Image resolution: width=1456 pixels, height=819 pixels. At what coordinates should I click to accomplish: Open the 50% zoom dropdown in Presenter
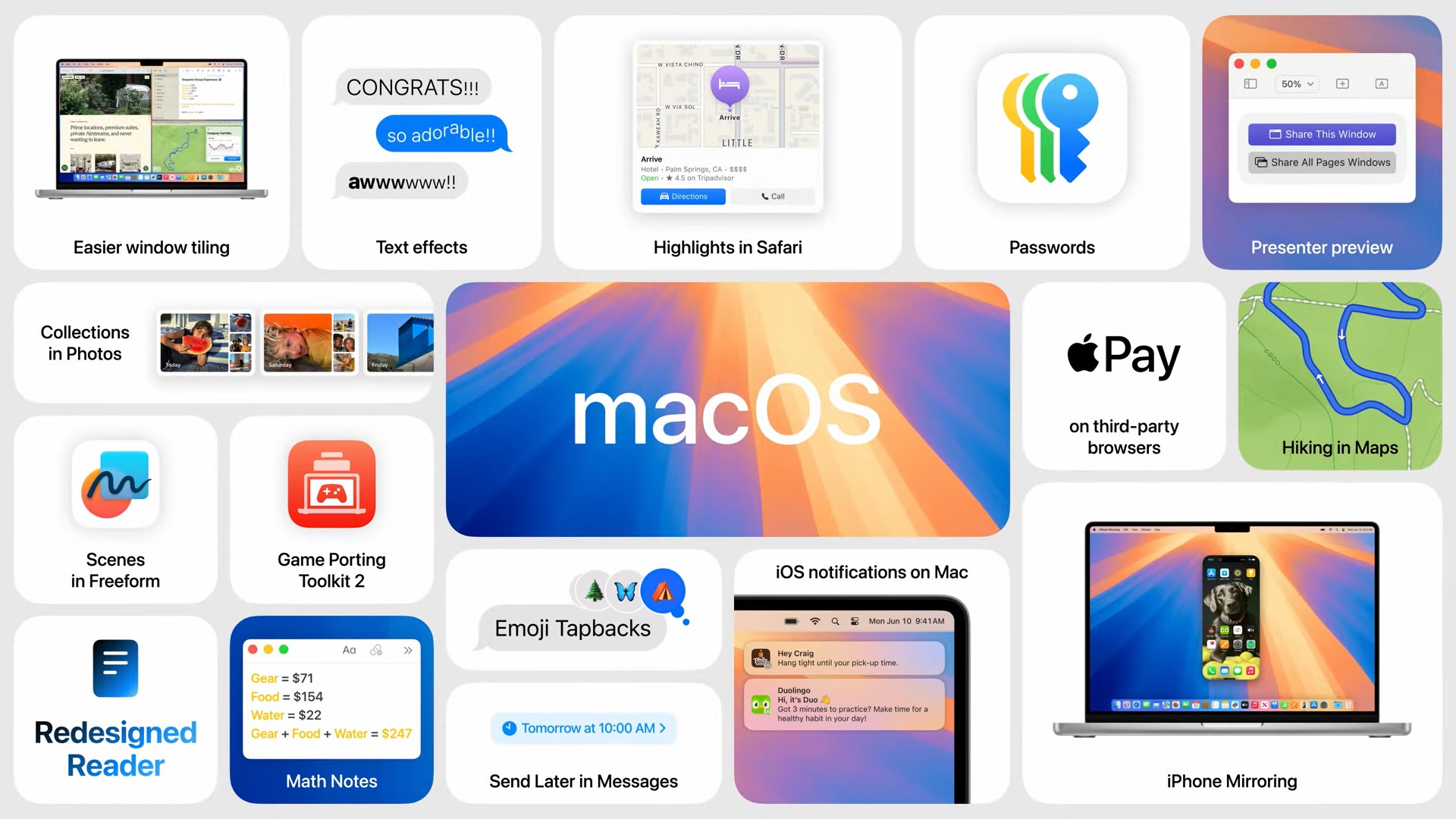click(1296, 84)
